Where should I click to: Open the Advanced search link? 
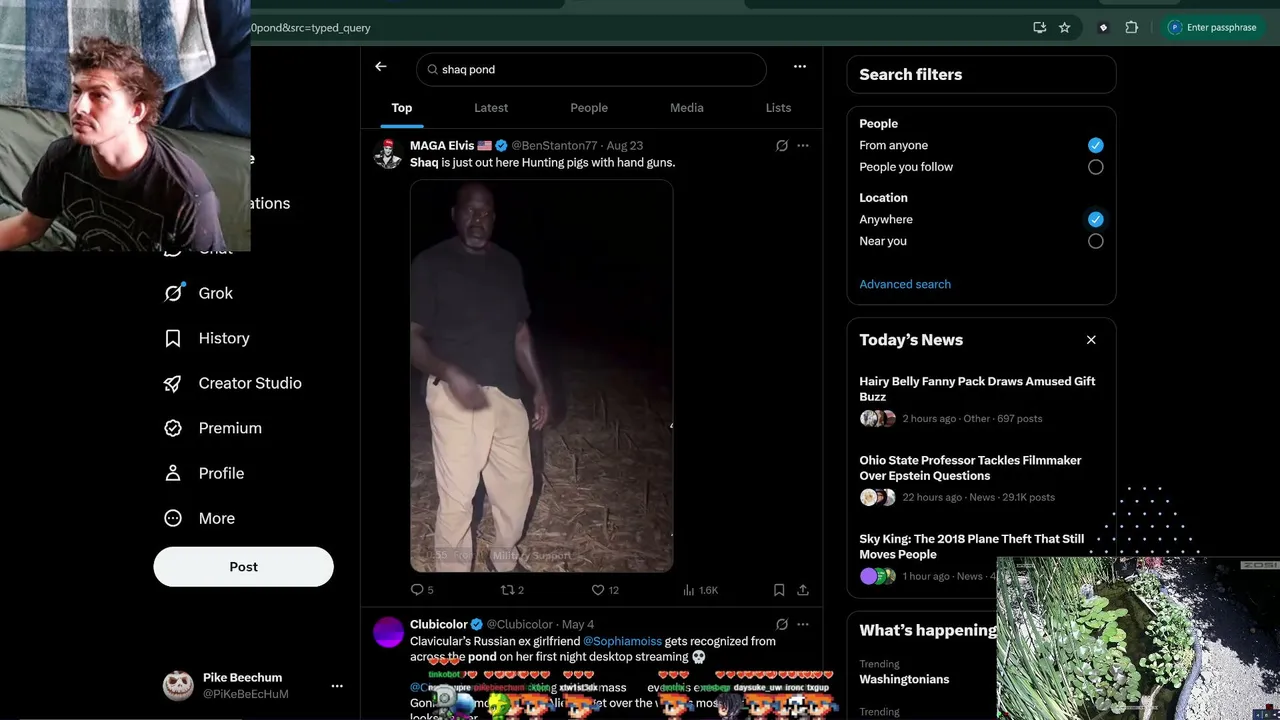tap(905, 284)
